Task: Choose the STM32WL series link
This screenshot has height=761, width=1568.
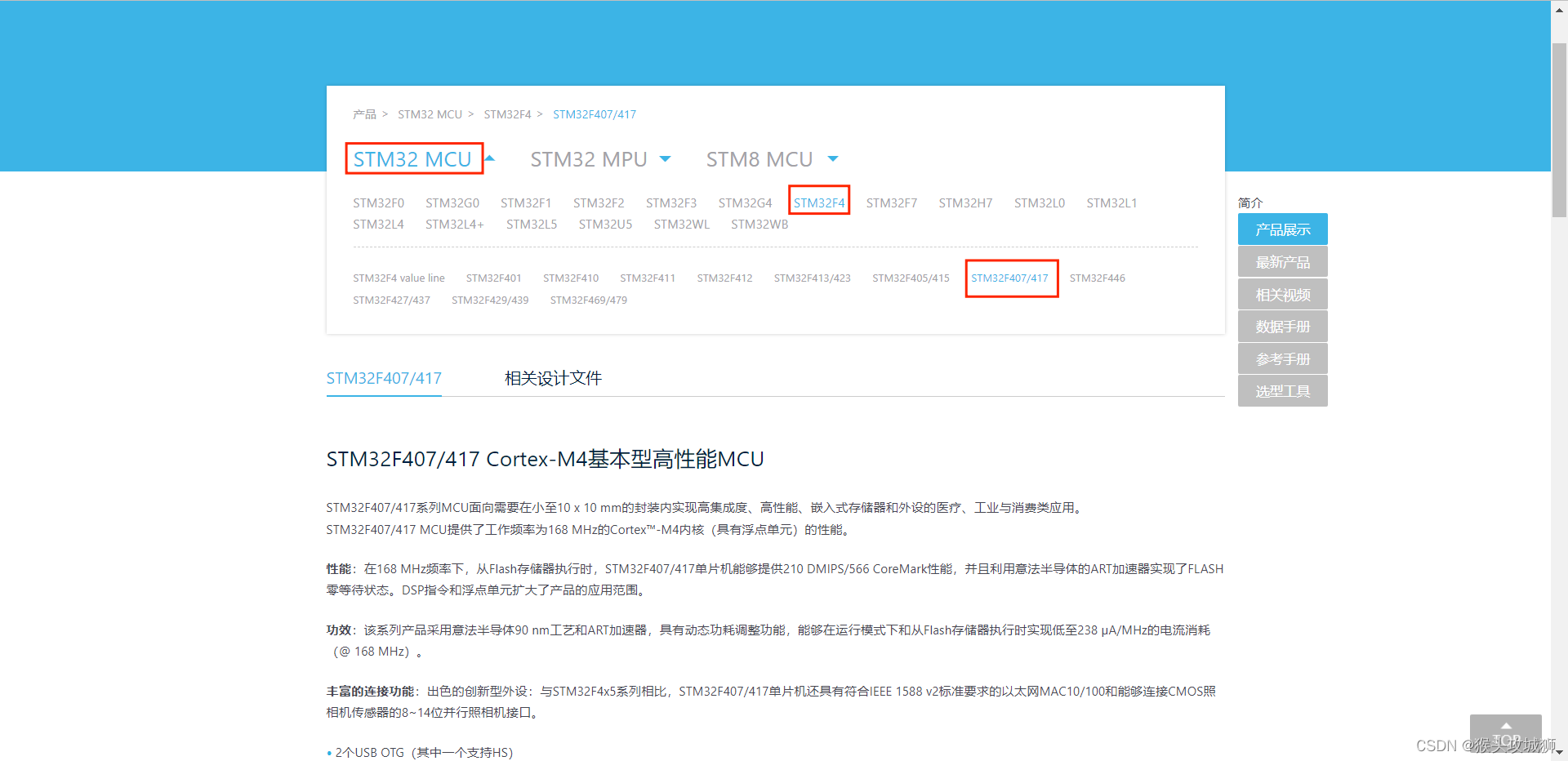Action: (x=682, y=225)
